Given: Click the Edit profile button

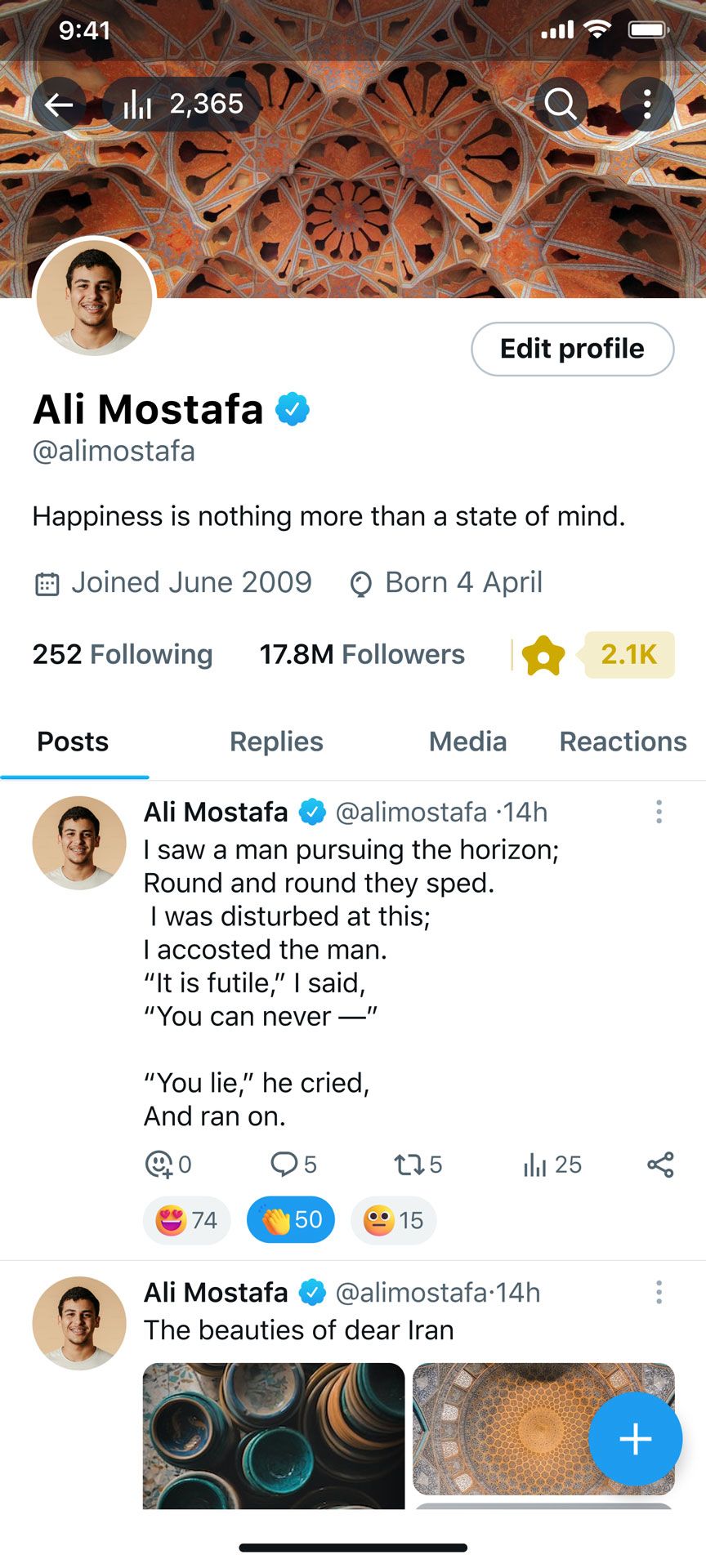Looking at the screenshot, I should coord(572,349).
